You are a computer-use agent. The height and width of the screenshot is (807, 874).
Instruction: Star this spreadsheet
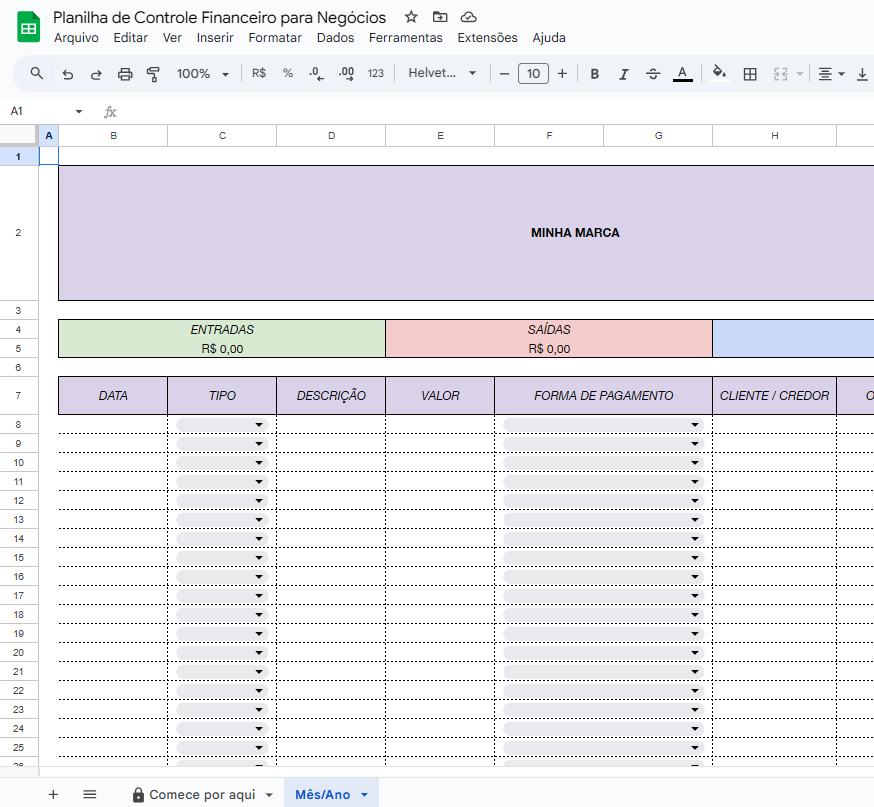(410, 17)
